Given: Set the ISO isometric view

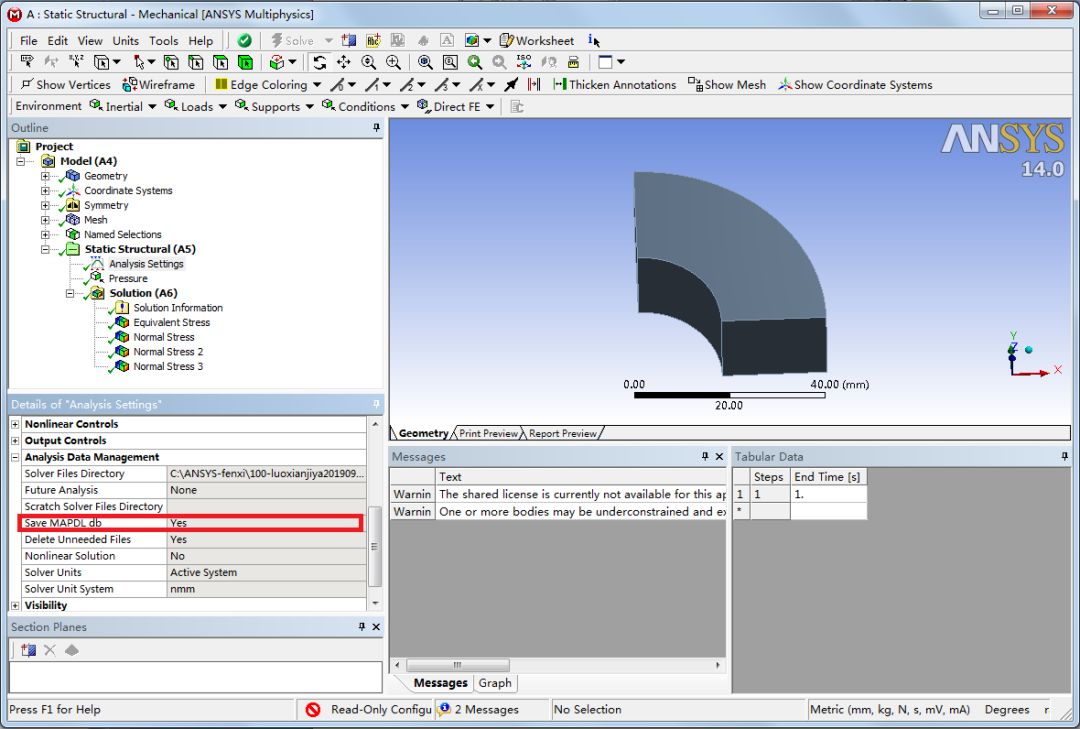Looking at the screenshot, I should 524,63.
